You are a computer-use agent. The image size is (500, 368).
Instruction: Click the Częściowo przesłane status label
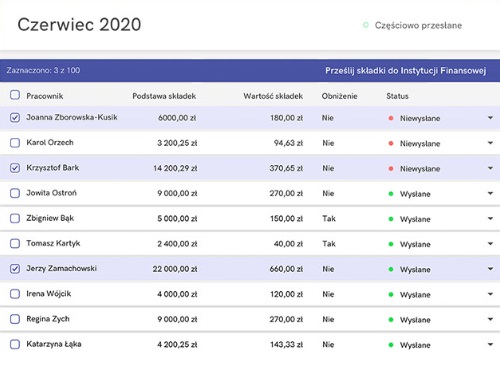pos(418,25)
